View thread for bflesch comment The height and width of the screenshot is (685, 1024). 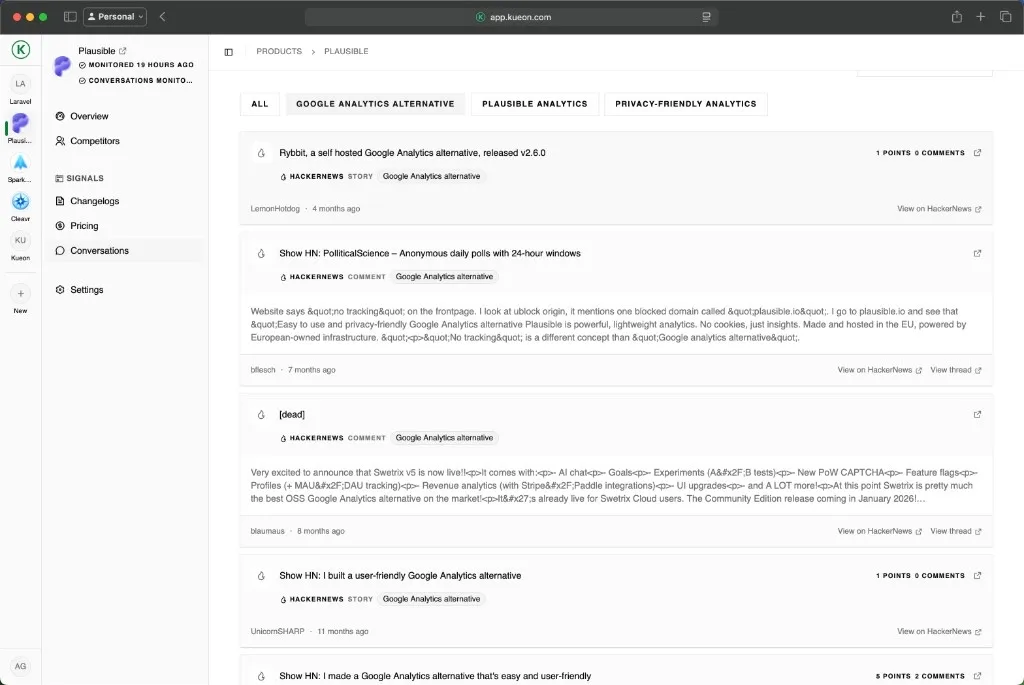pyautogui.click(x=955, y=370)
